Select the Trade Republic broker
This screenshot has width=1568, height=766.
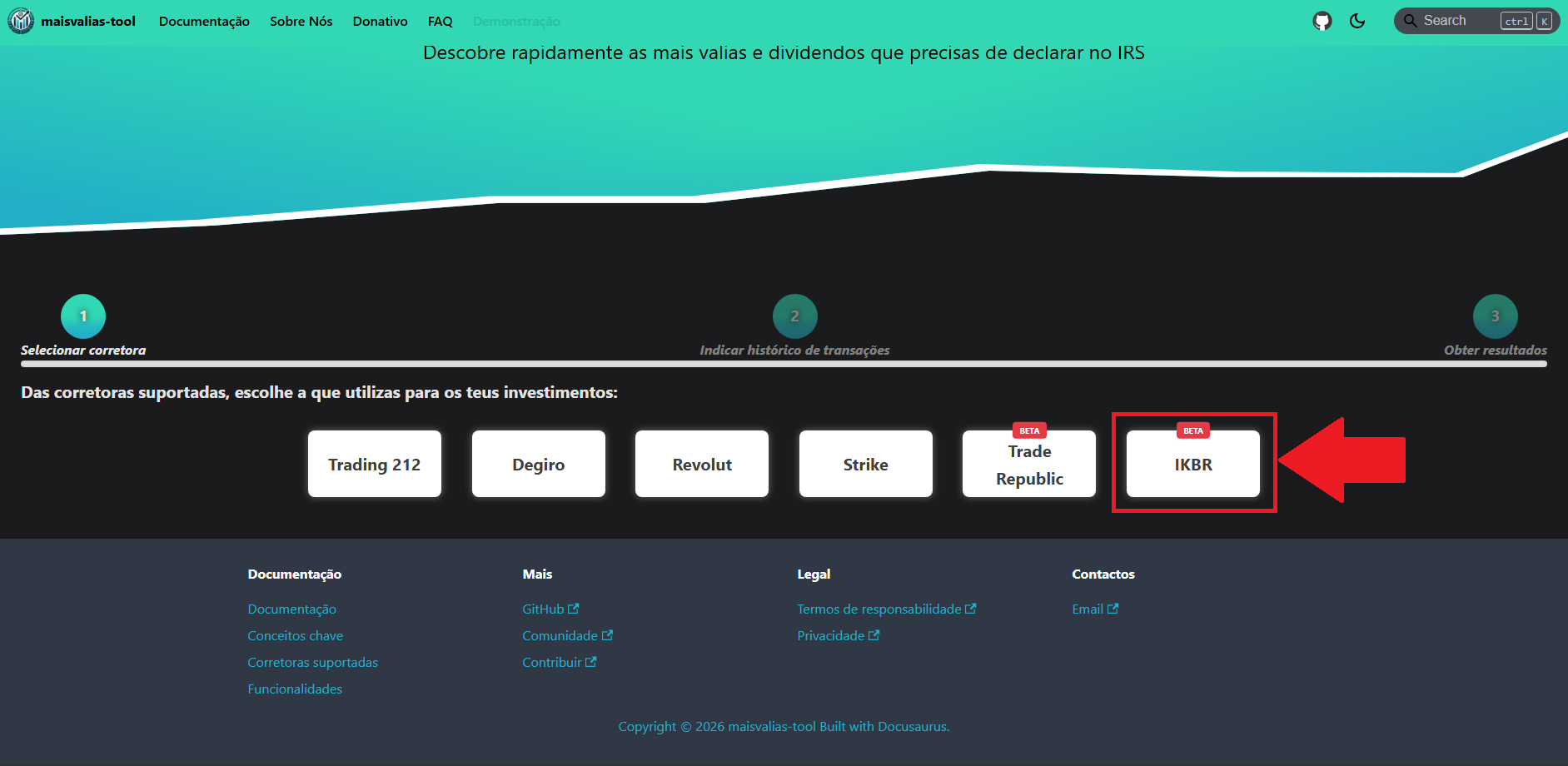(1029, 464)
